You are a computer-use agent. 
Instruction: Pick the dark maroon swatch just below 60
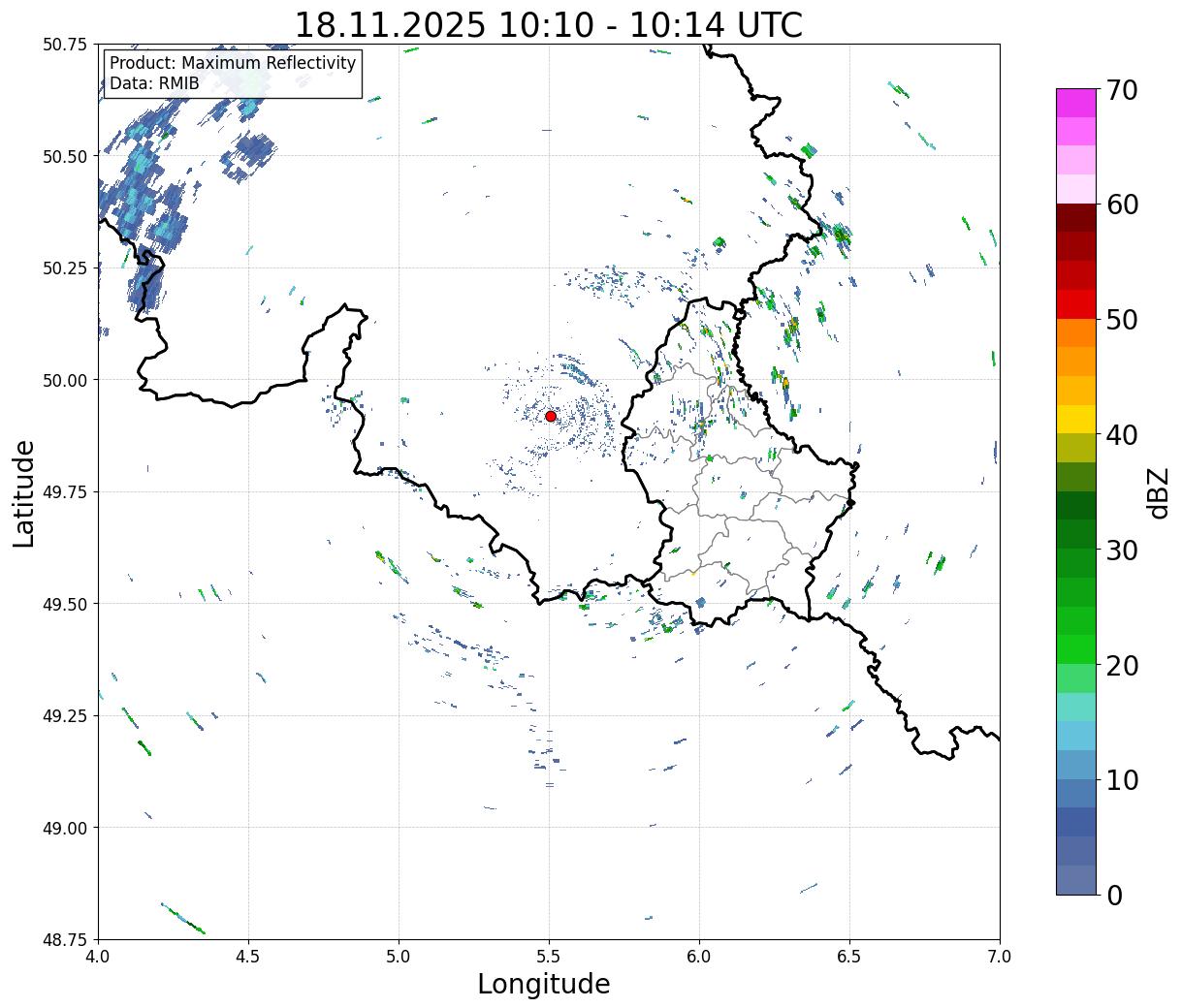coord(1075,217)
